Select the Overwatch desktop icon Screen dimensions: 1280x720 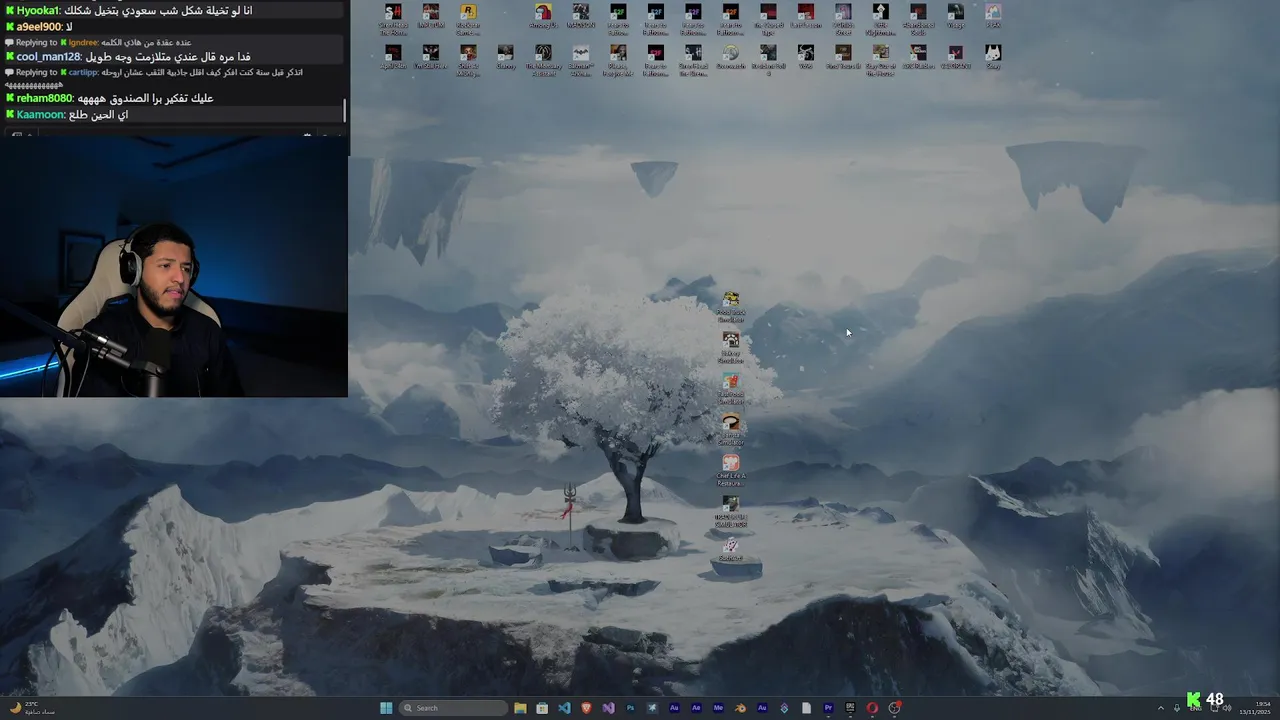pos(730,57)
